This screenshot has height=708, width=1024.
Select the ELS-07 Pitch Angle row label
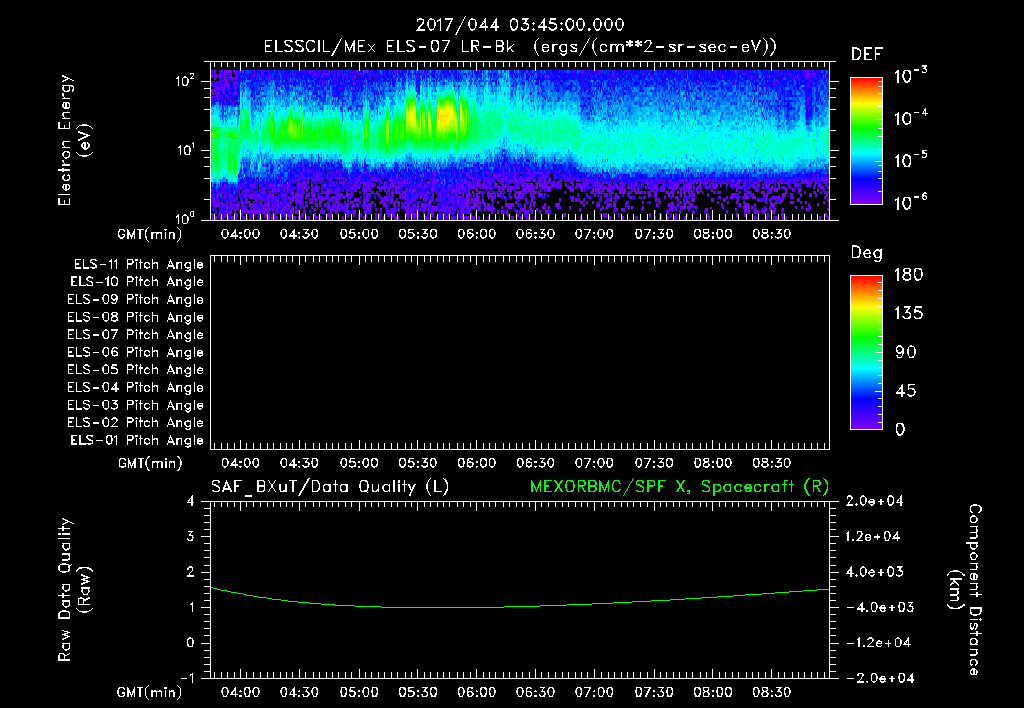click(135, 334)
